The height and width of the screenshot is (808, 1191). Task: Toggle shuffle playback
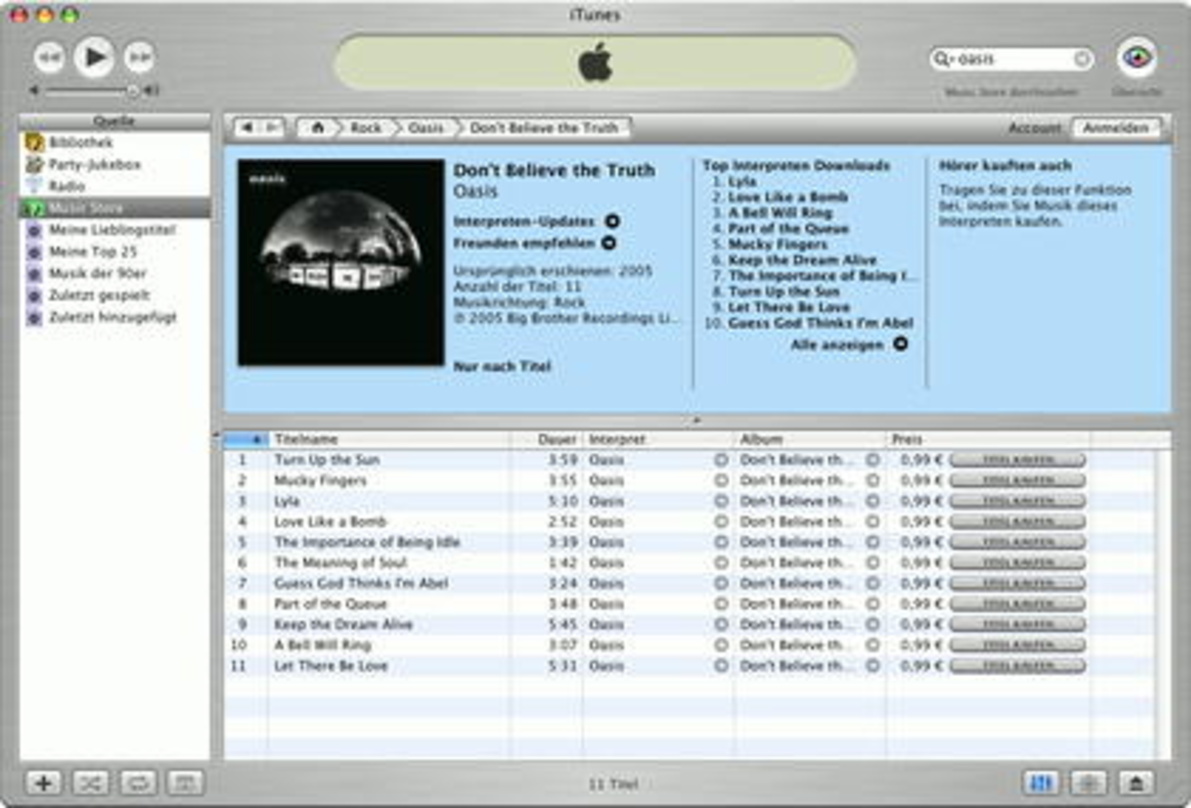click(x=90, y=783)
